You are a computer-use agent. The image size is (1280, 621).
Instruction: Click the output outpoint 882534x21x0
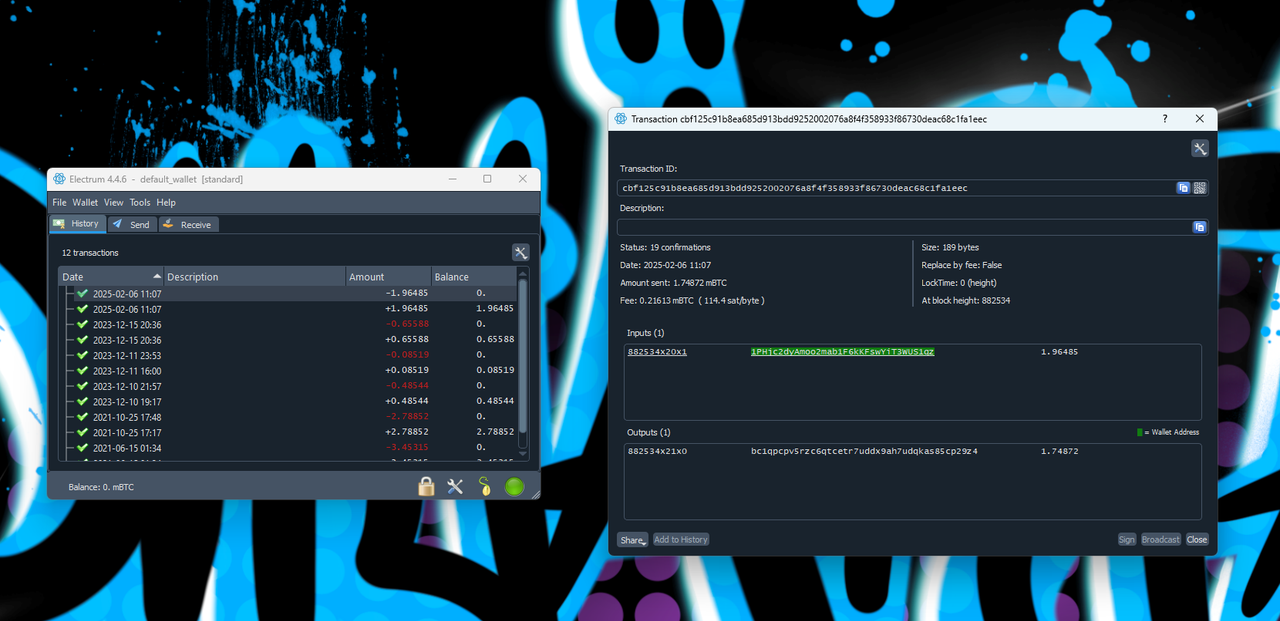pyautogui.click(x=657, y=452)
